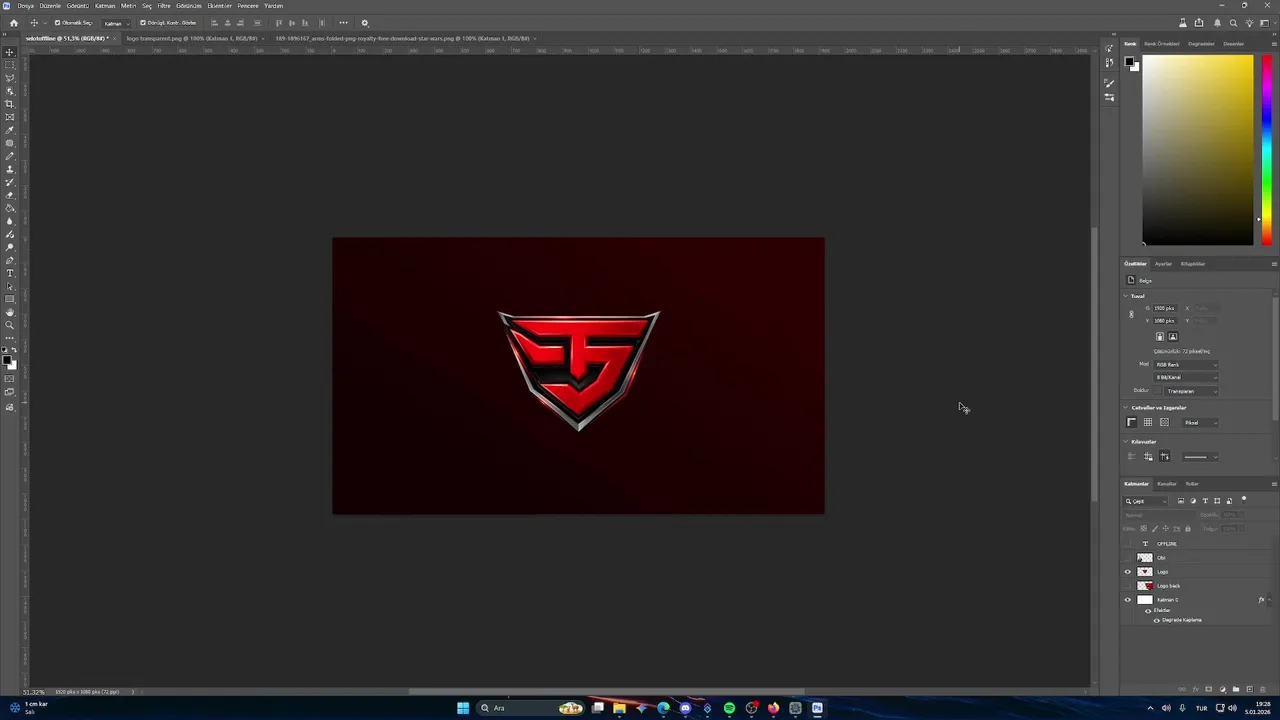Screen dimensions: 1280x720
Task: Filter layers by type (T) icon
Action: click(1205, 501)
